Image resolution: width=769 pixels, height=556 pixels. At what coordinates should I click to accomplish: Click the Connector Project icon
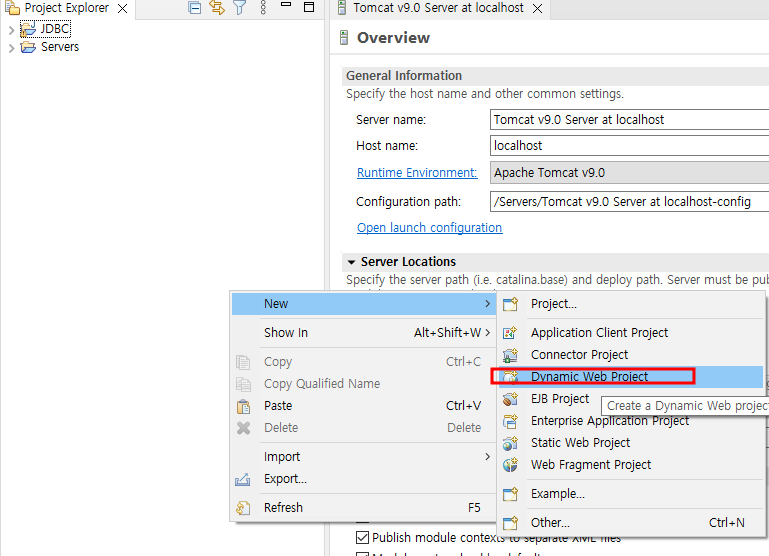(511, 355)
